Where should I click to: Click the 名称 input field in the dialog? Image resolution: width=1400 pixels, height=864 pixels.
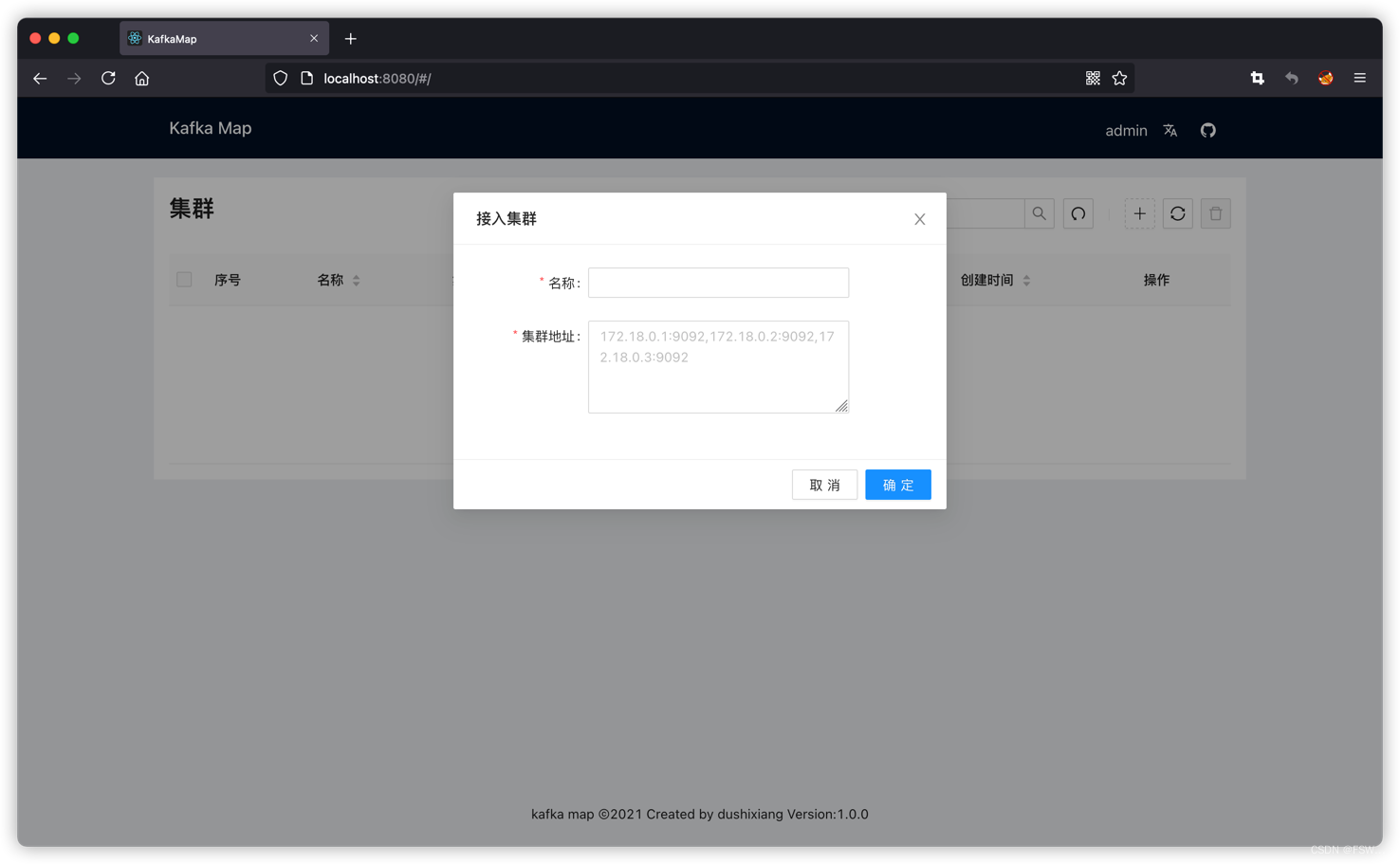718,282
